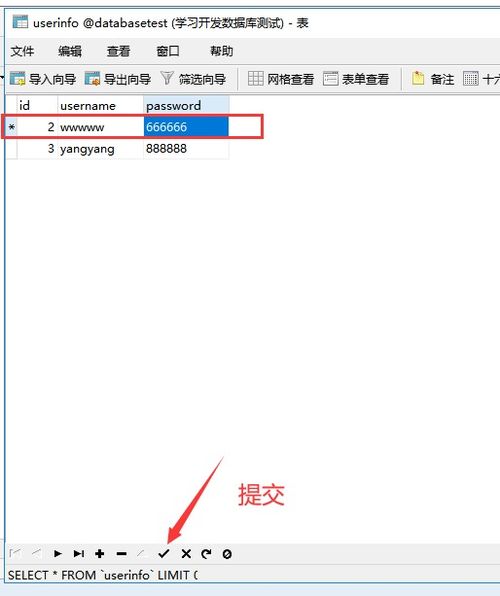Screen dimensions: 500x596
Task: Add a new record with plus icon
Action: pos(100,554)
